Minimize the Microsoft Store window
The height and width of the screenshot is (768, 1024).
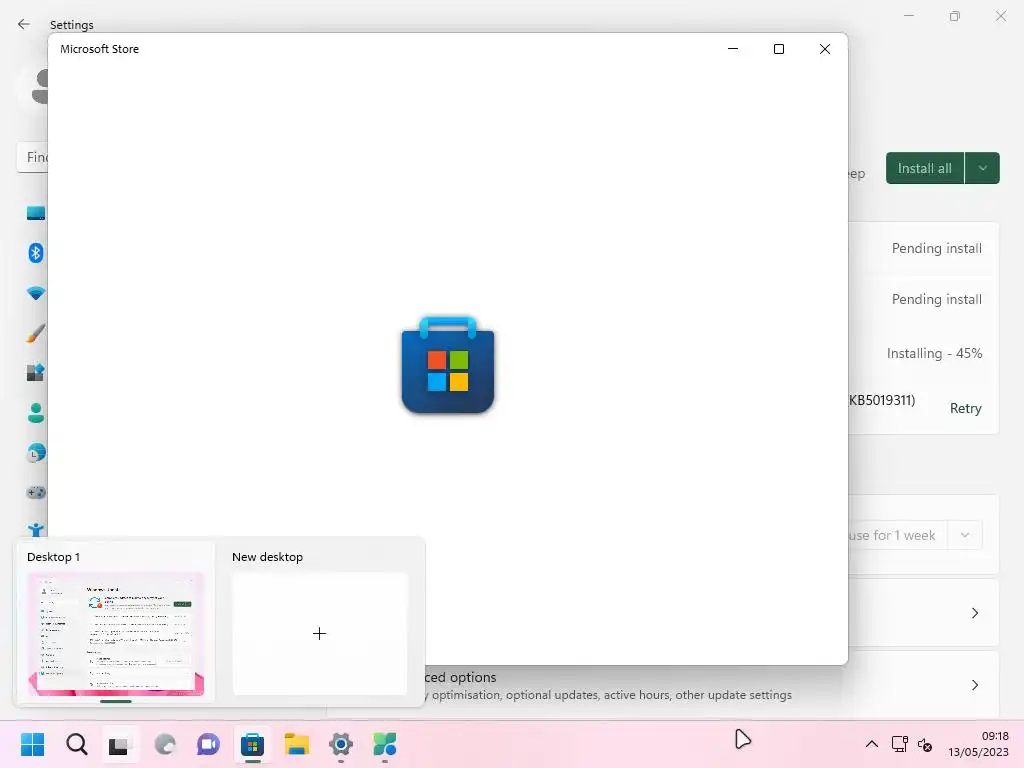tap(733, 49)
